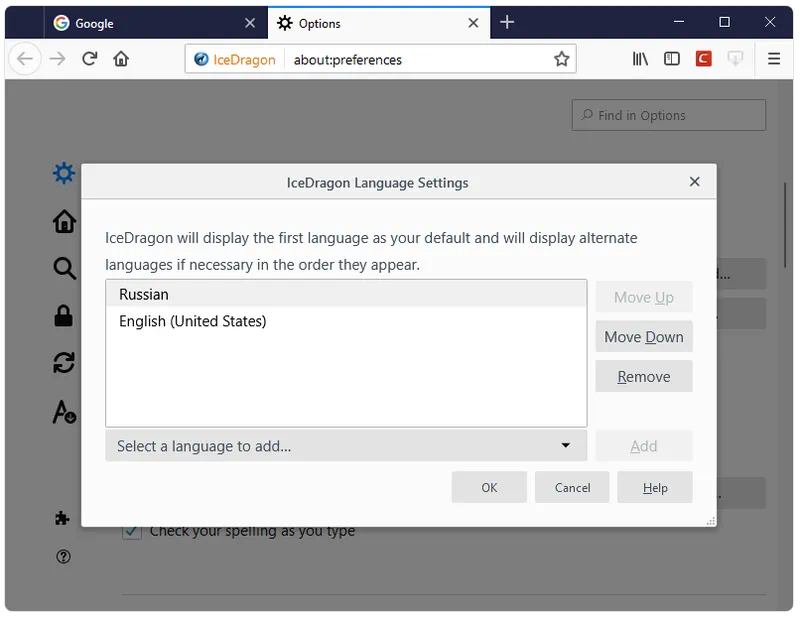Select Russian in the language list
800x618 pixels.
pyautogui.click(x=346, y=294)
